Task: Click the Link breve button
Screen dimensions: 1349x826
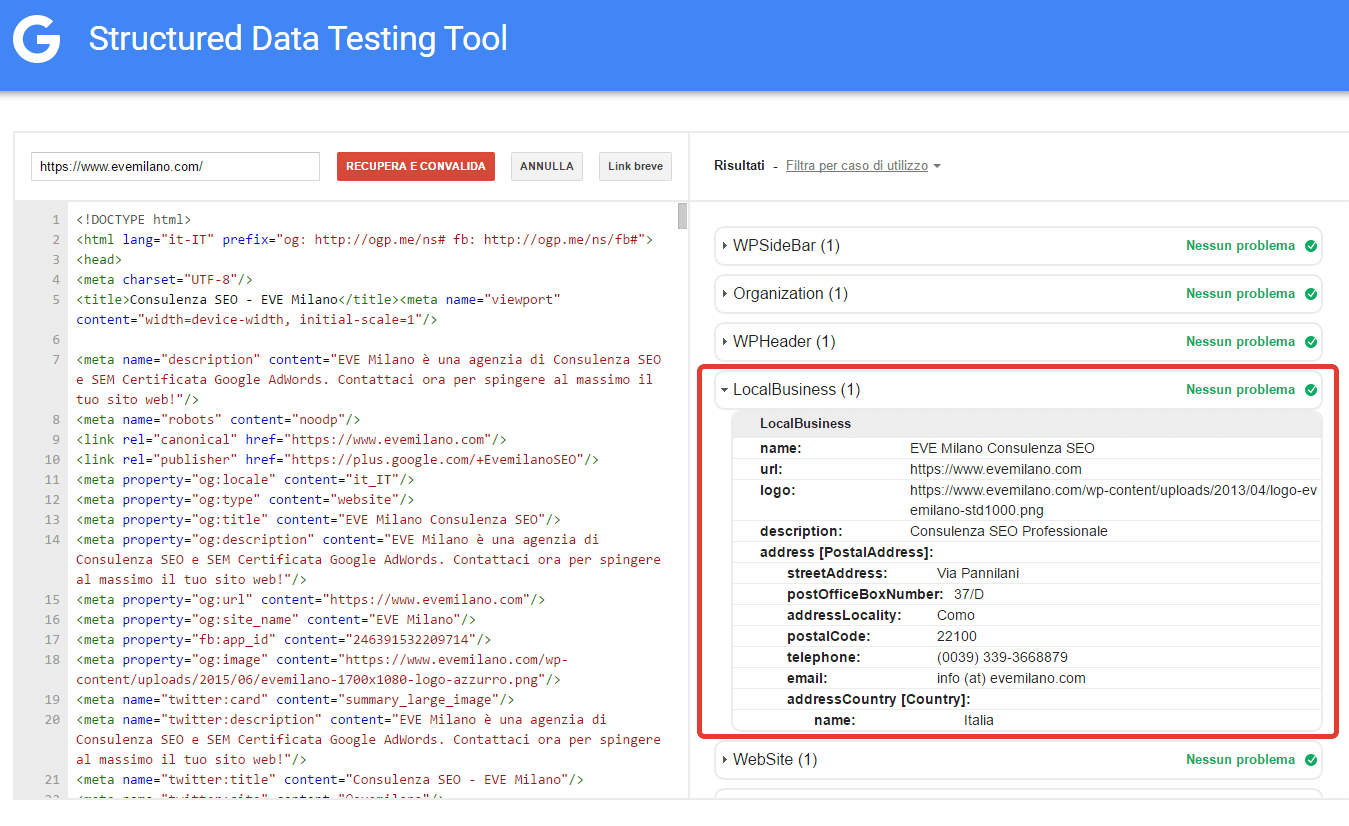Action: click(635, 166)
